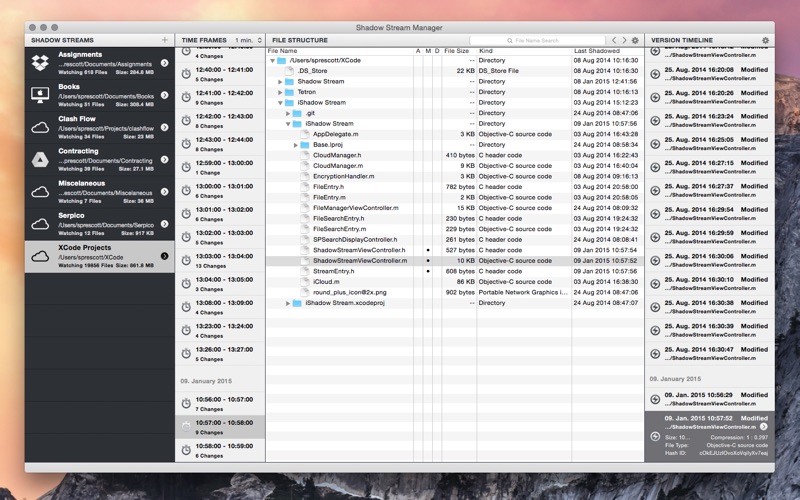Image resolution: width=800 pixels, height=500 pixels.
Task: Click version icon for 09. Jan. 2015 10:56:29
Action: click(656, 399)
